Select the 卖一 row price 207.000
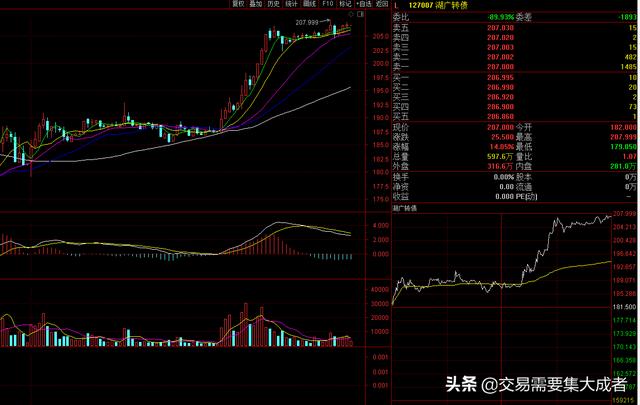Screen dimensions: 640x405 coord(500,67)
